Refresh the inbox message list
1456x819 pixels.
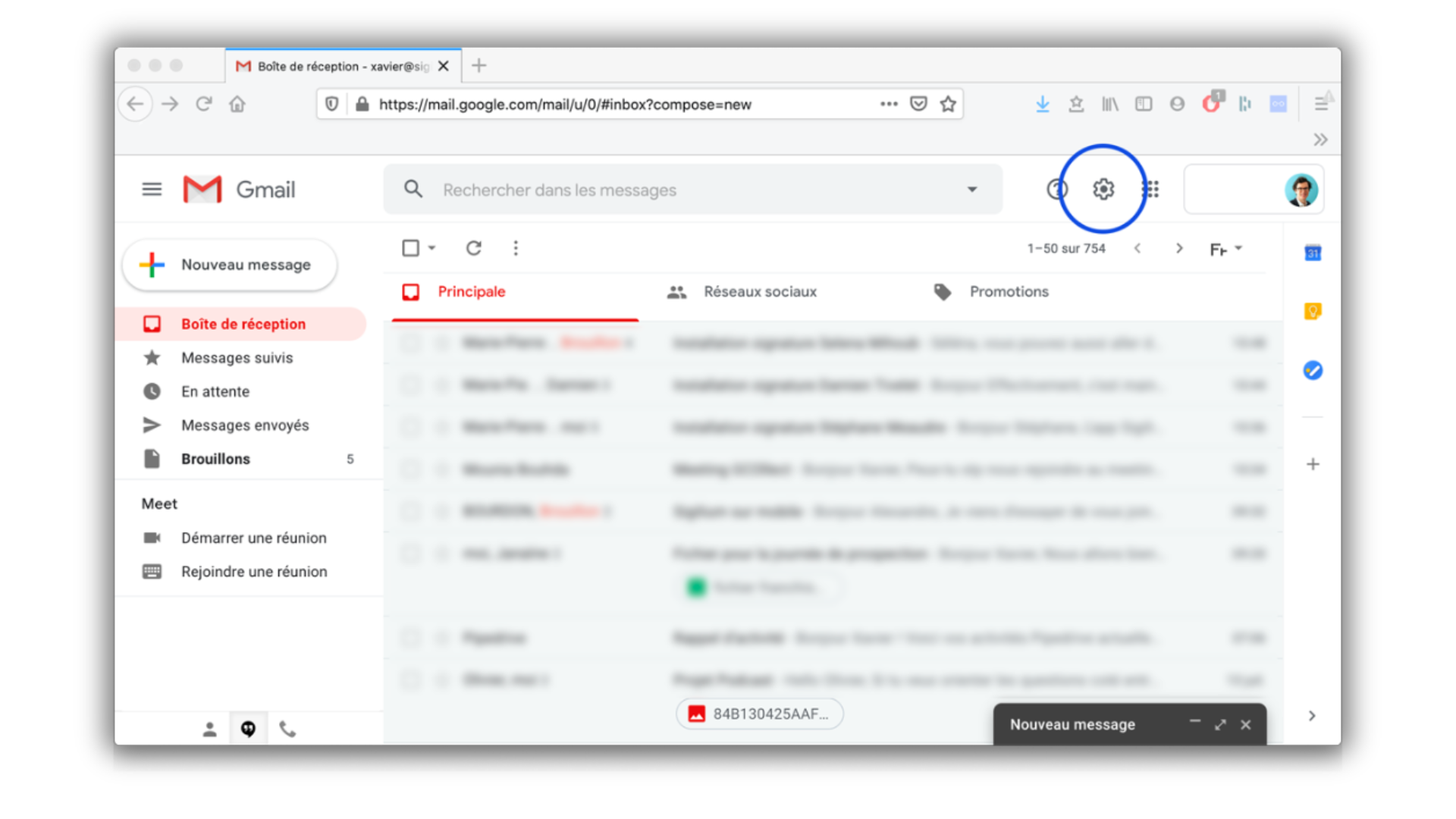[x=473, y=248]
